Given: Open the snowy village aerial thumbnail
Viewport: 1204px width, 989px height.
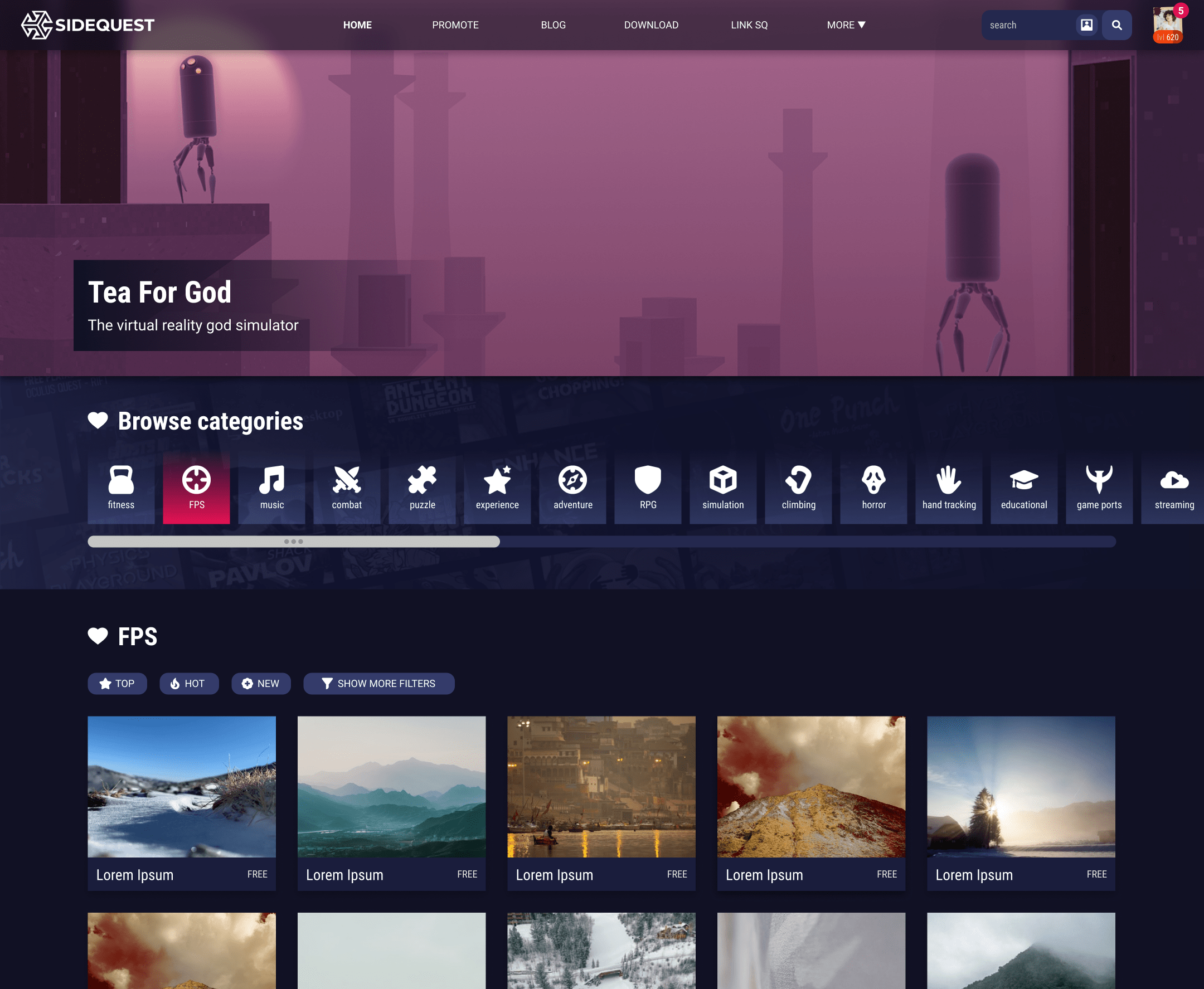Looking at the screenshot, I should [x=601, y=951].
